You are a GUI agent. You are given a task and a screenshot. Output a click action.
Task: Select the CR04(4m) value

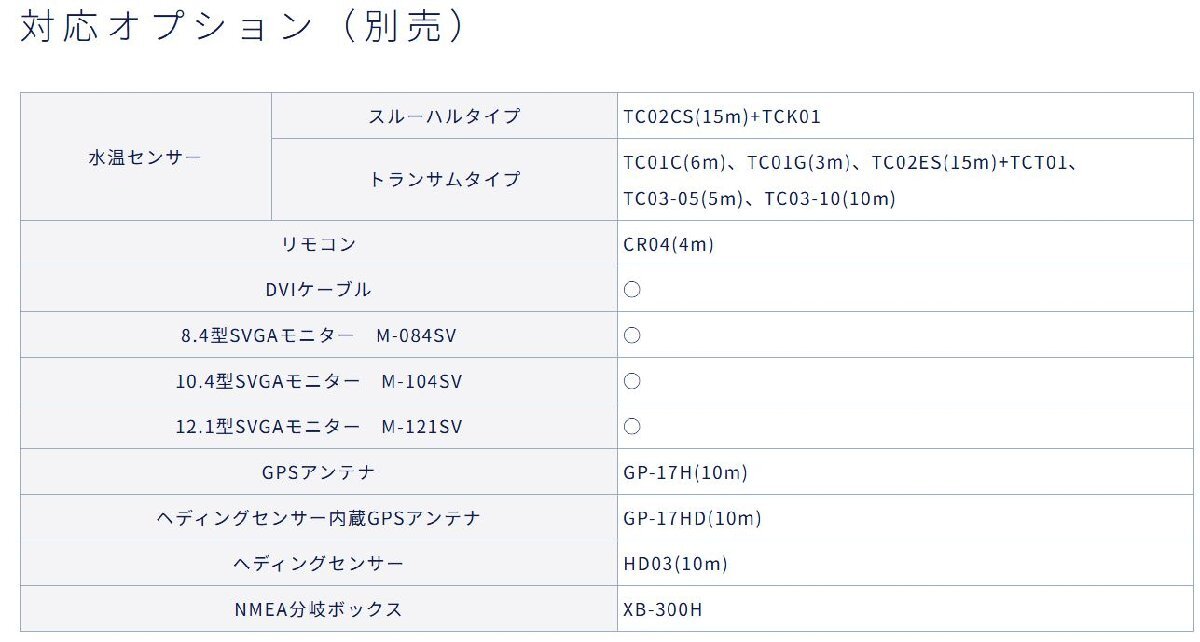668,245
